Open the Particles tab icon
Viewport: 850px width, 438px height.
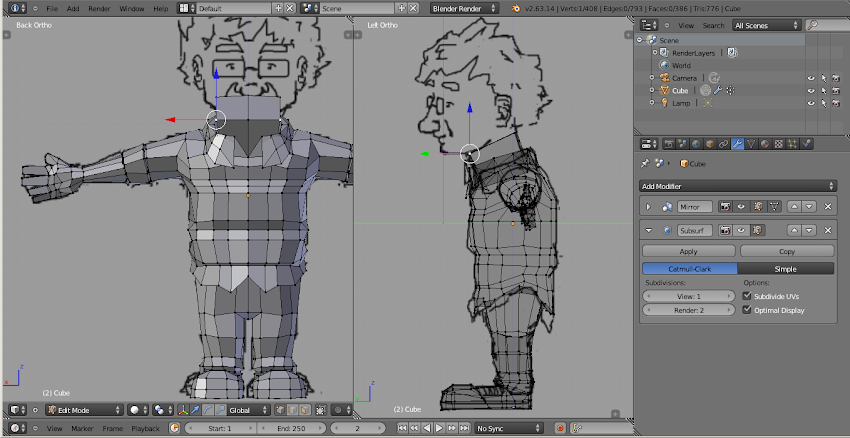coord(793,144)
